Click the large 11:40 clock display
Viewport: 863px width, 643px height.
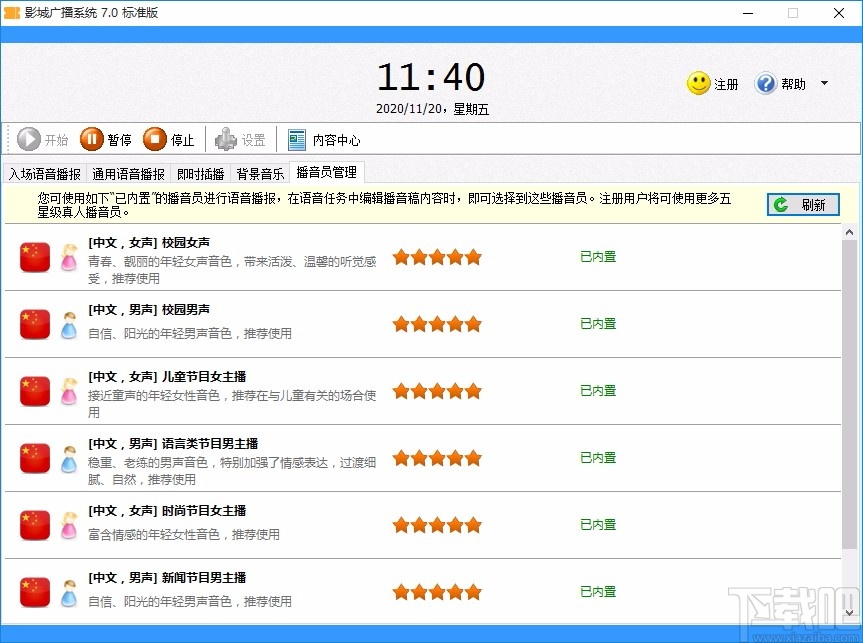coord(430,76)
